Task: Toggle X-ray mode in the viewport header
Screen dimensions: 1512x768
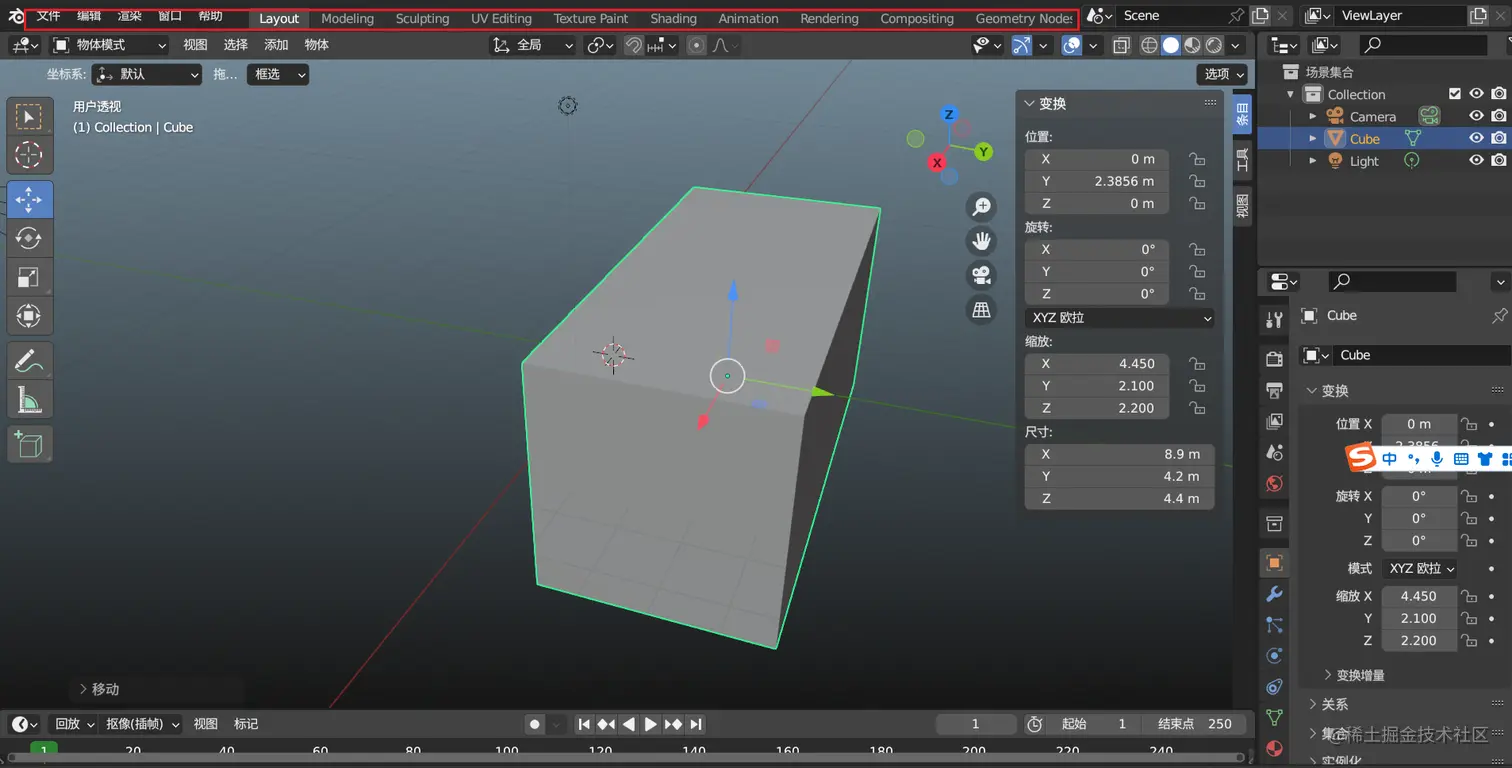Action: (x=1121, y=45)
